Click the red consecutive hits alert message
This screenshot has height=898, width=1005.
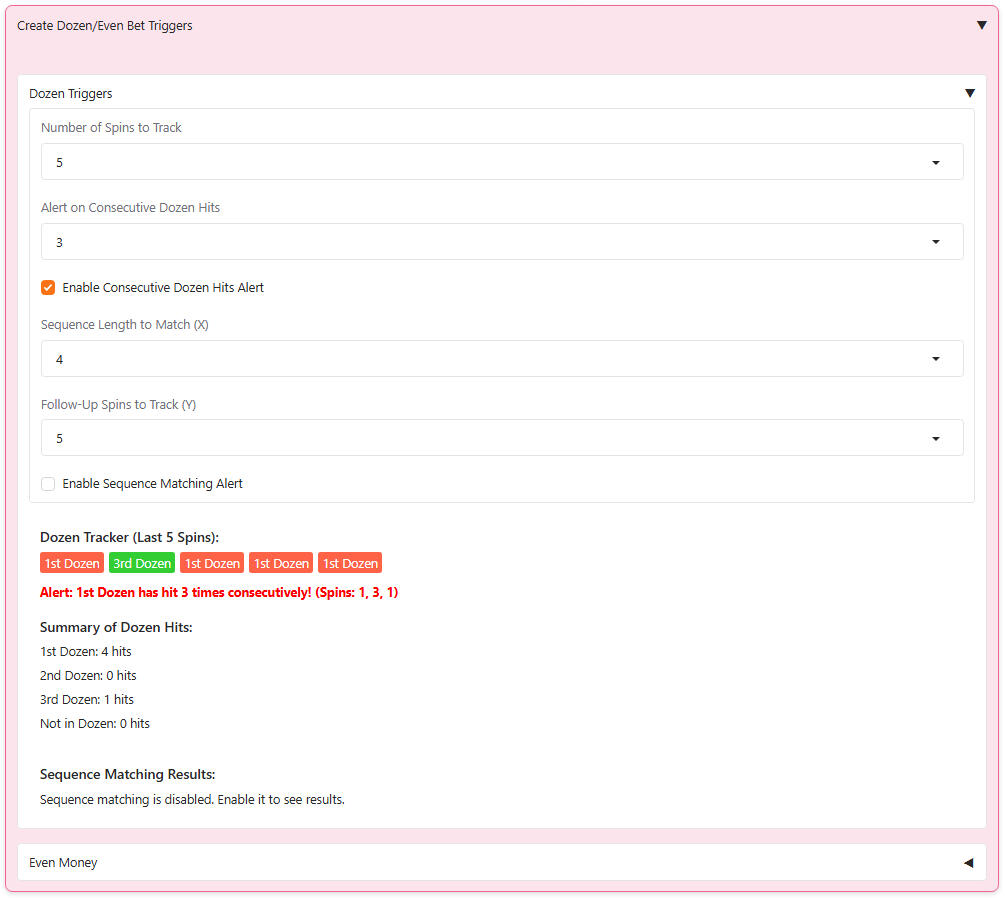pyautogui.click(x=219, y=593)
